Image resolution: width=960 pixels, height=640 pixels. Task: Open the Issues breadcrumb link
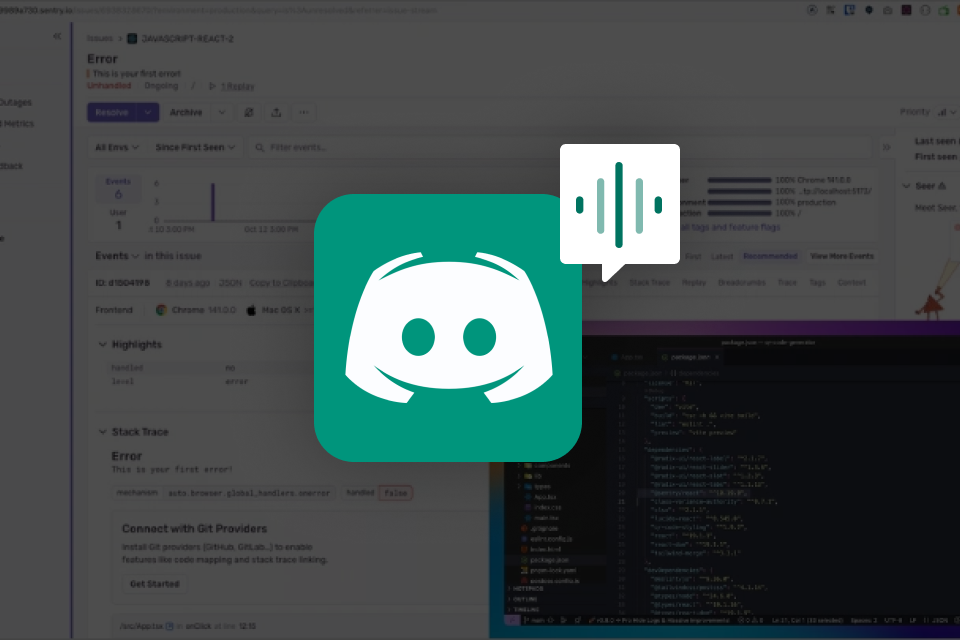point(99,38)
